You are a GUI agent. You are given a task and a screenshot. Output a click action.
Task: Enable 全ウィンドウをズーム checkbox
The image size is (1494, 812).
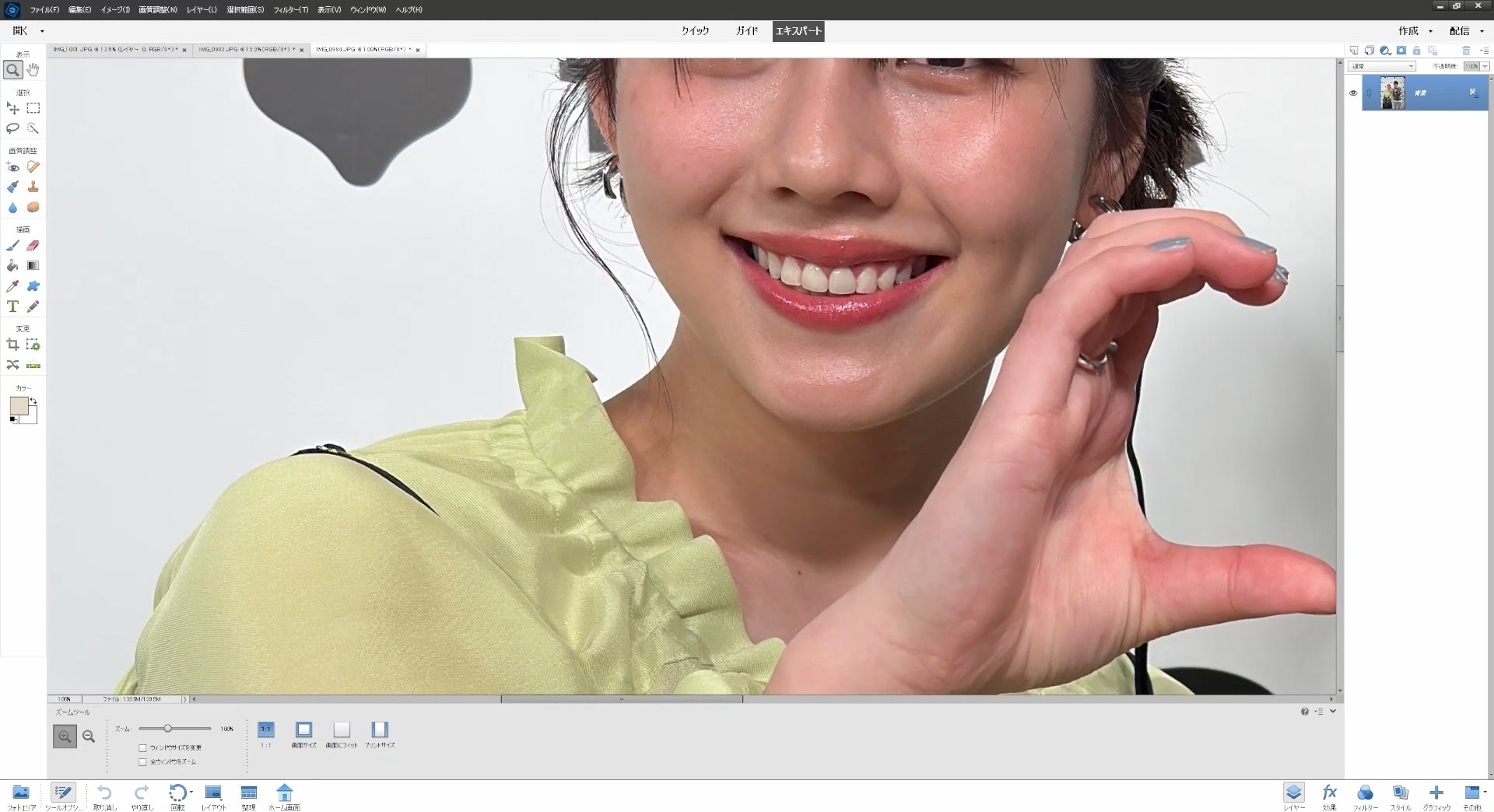[x=142, y=762]
